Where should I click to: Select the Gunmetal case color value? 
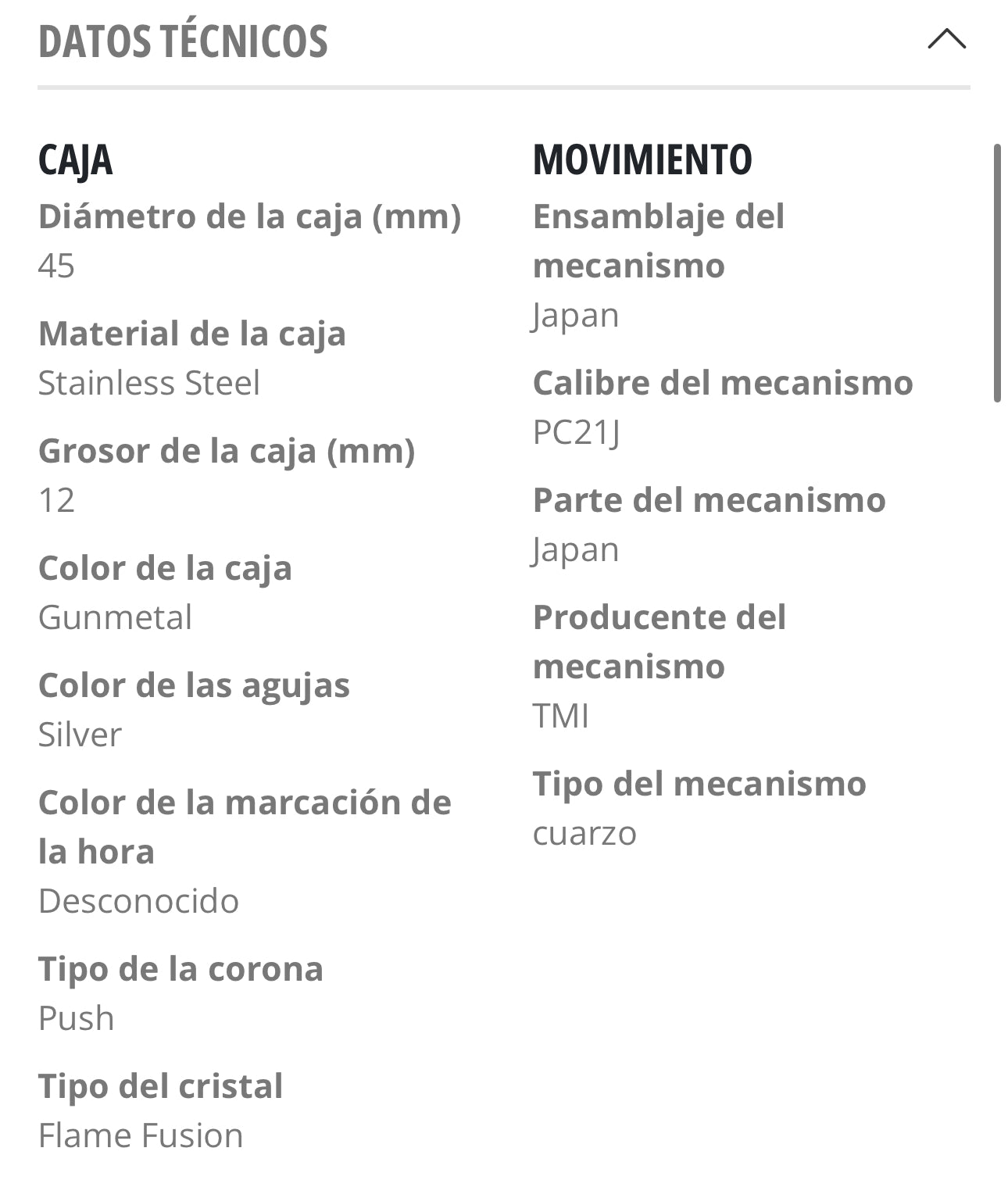click(x=115, y=617)
